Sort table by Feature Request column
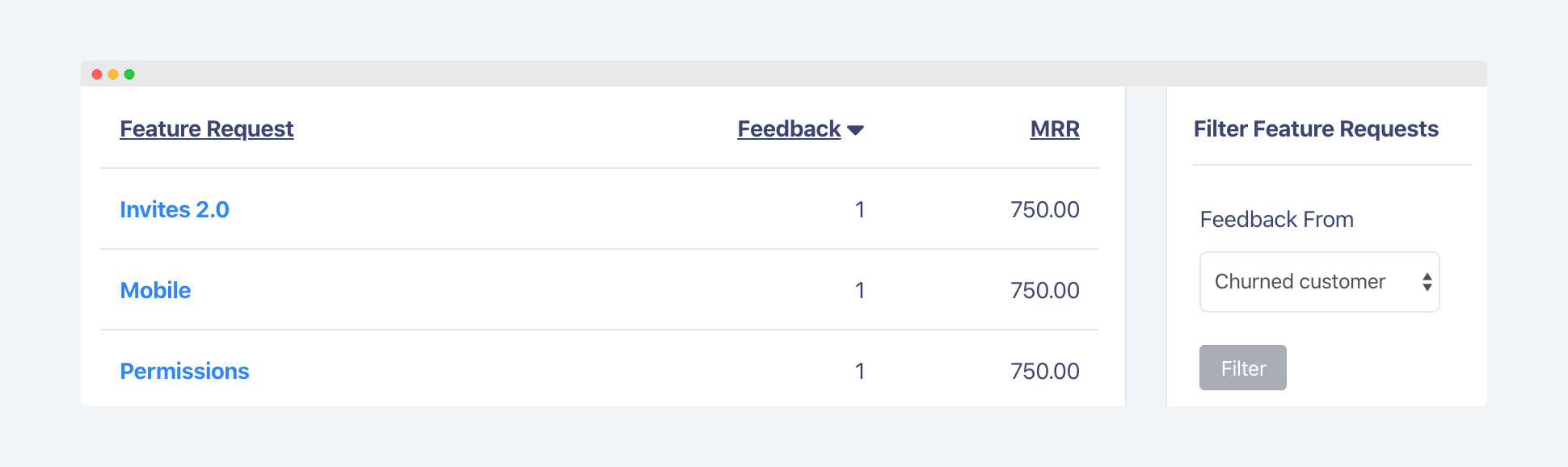The height and width of the screenshot is (467, 1568). click(x=207, y=129)
